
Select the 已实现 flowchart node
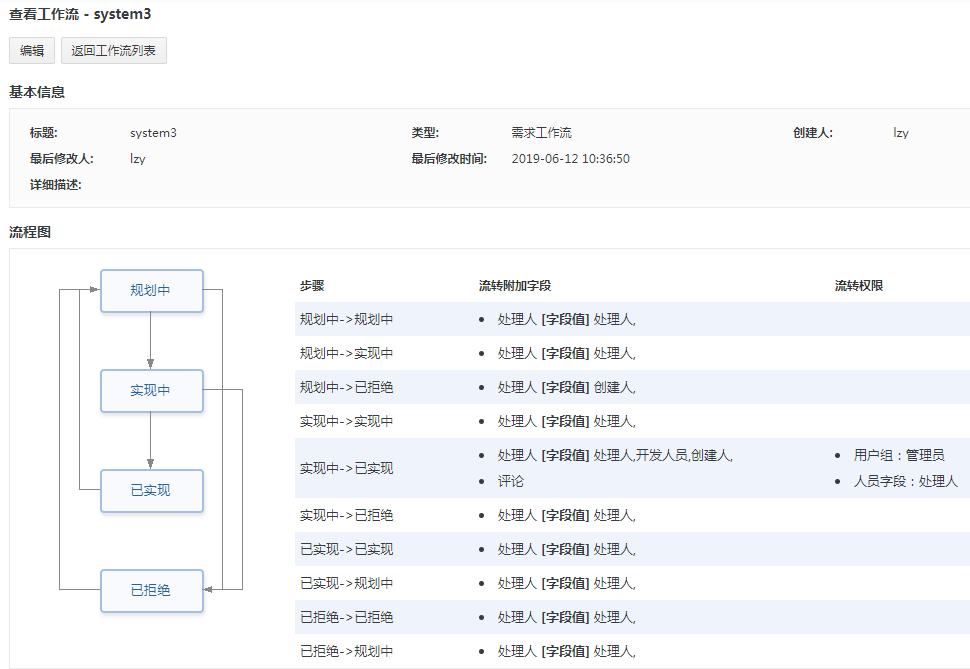[x=152, y=491]
